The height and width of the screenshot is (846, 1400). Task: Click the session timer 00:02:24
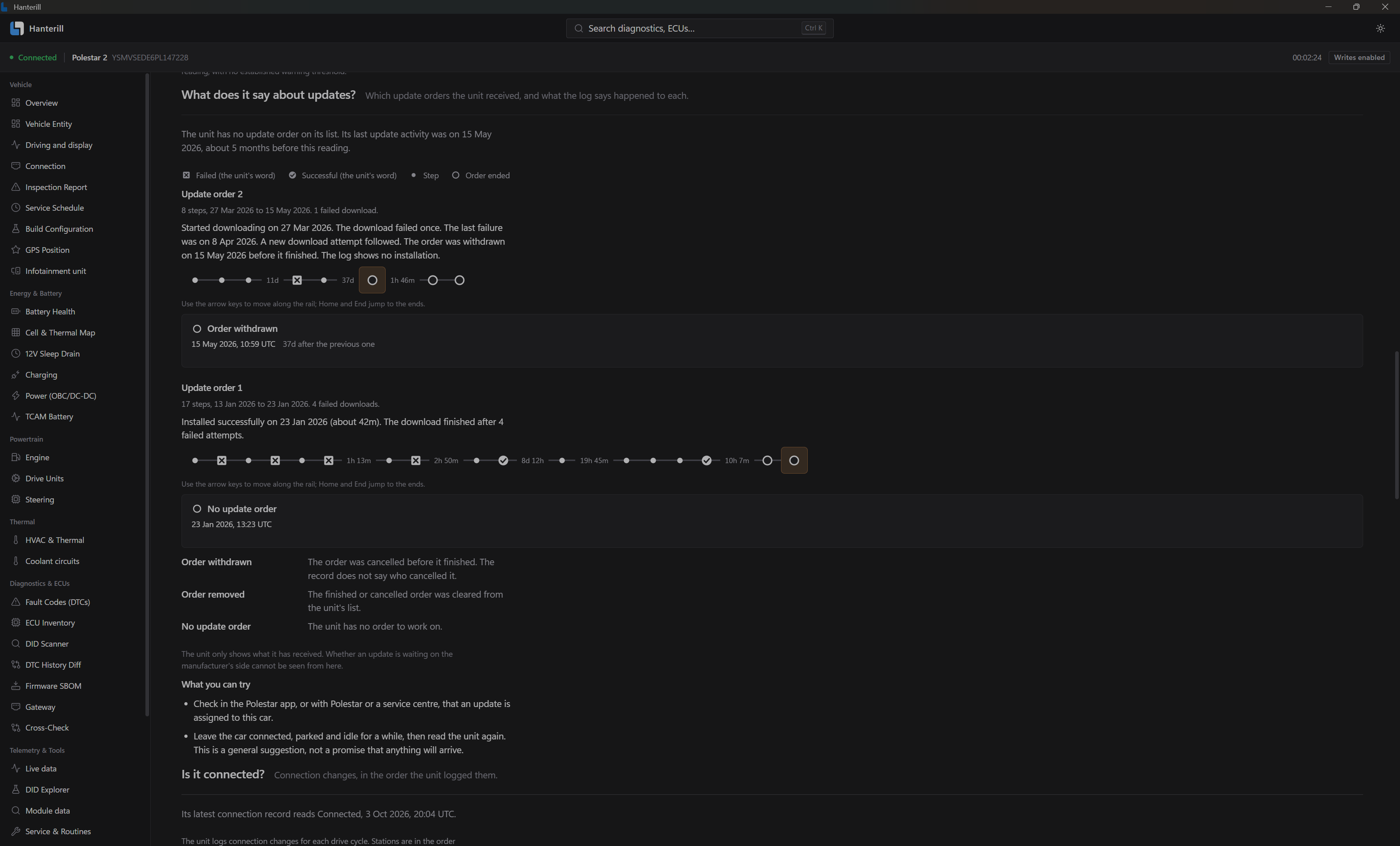pos(1307,58)
